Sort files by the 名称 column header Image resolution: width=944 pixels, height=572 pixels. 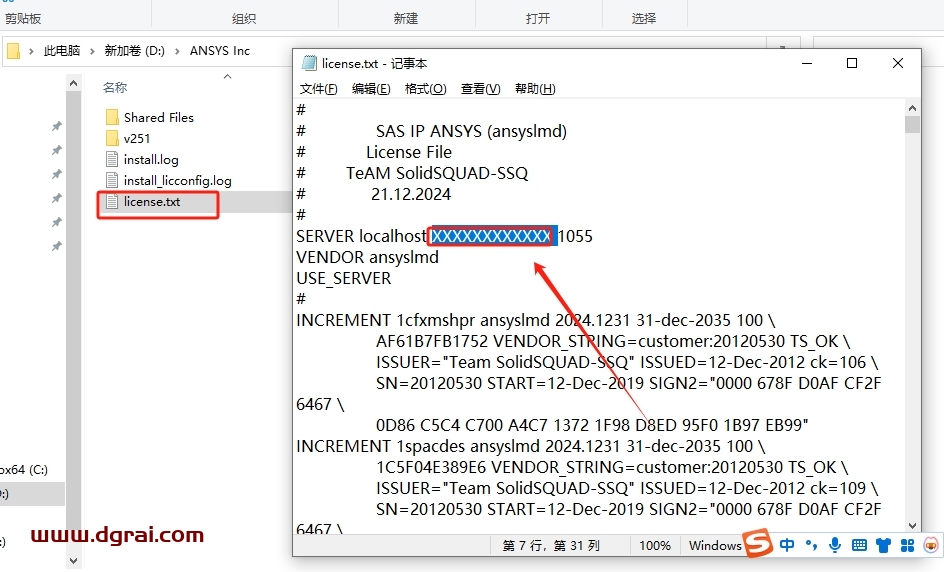click(x=114, y=87)
